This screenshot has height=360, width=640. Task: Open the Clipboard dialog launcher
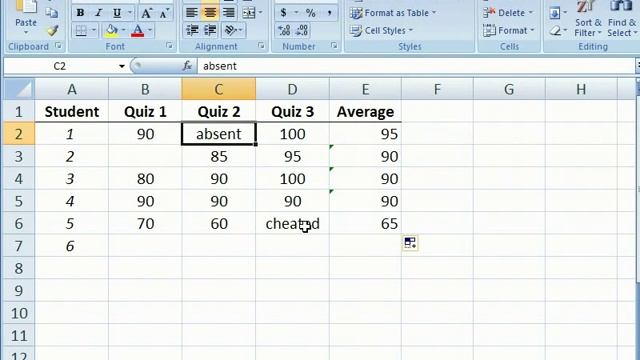click(58, 46)
